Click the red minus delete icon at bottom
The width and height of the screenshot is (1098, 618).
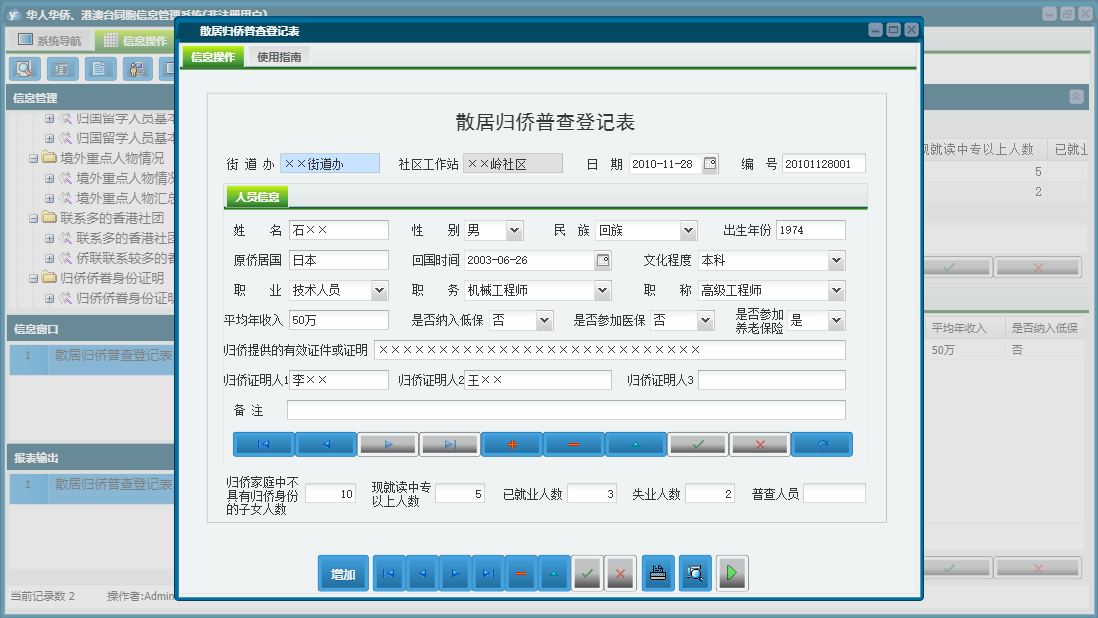click(520, 573)
